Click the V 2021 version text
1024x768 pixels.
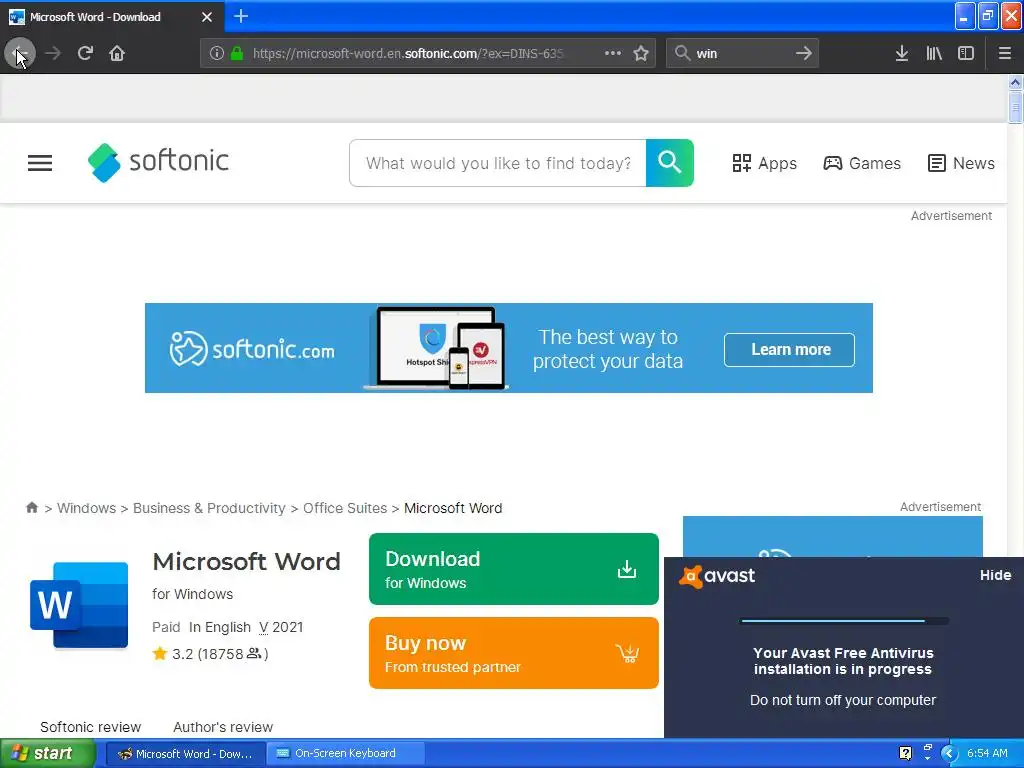click(281, 627)
